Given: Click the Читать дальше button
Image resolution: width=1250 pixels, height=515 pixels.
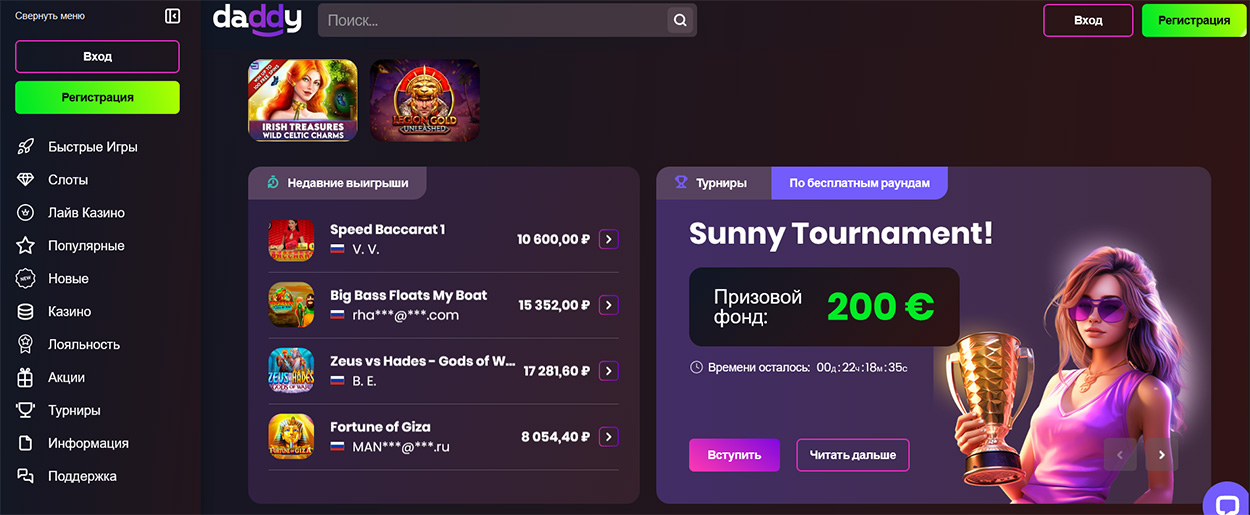Looking at the screenshot, I should point(852,455).
